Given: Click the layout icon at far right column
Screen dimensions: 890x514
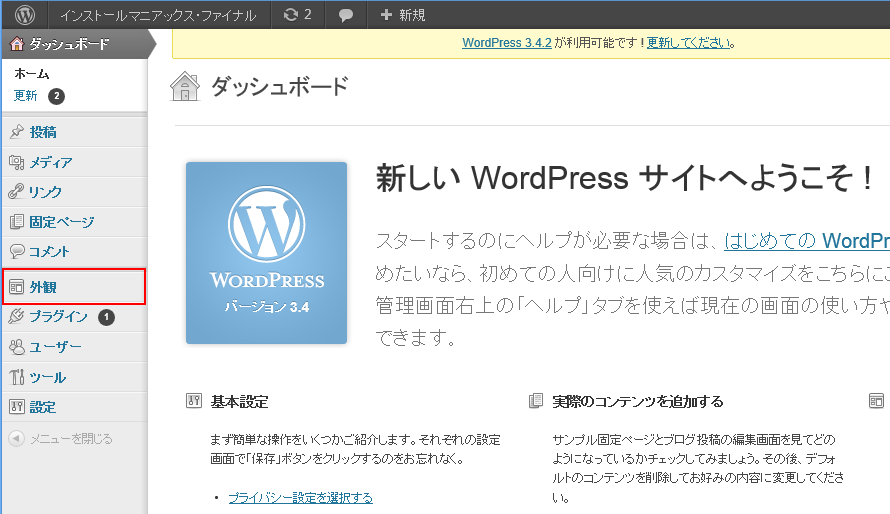Looking at the screenshot, I should pyautogui.click(x=876, y=401).
